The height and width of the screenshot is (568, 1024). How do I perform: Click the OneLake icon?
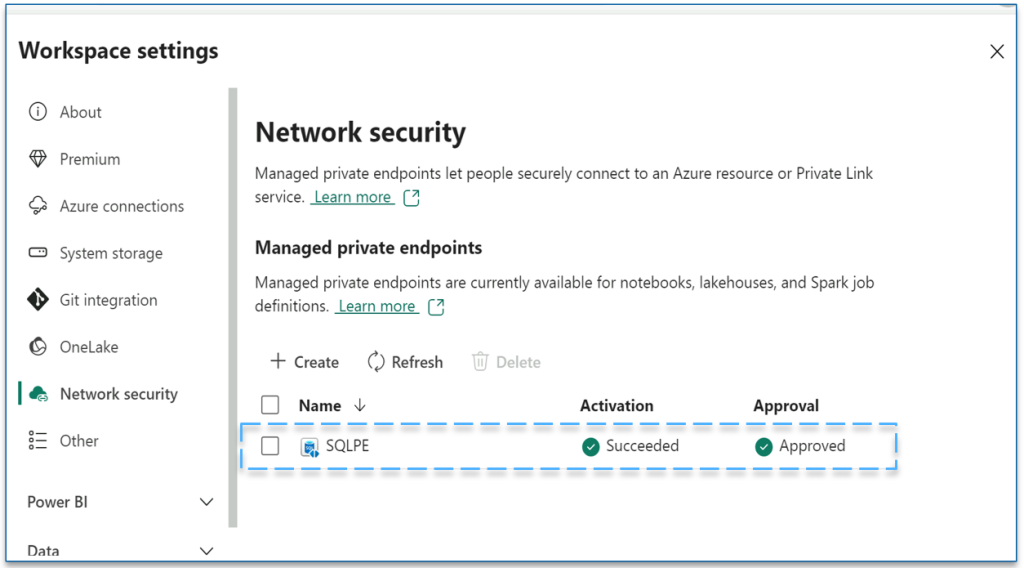click(x=38, y=347)
